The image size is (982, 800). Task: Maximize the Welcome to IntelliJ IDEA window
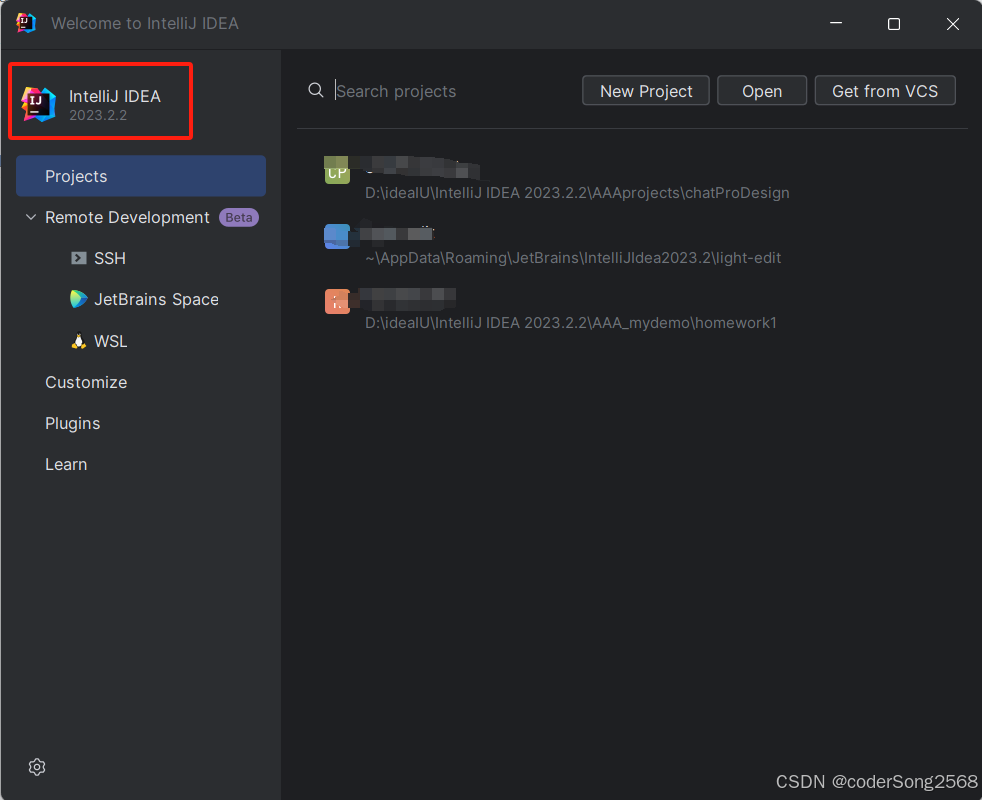(x=894, y=24)
